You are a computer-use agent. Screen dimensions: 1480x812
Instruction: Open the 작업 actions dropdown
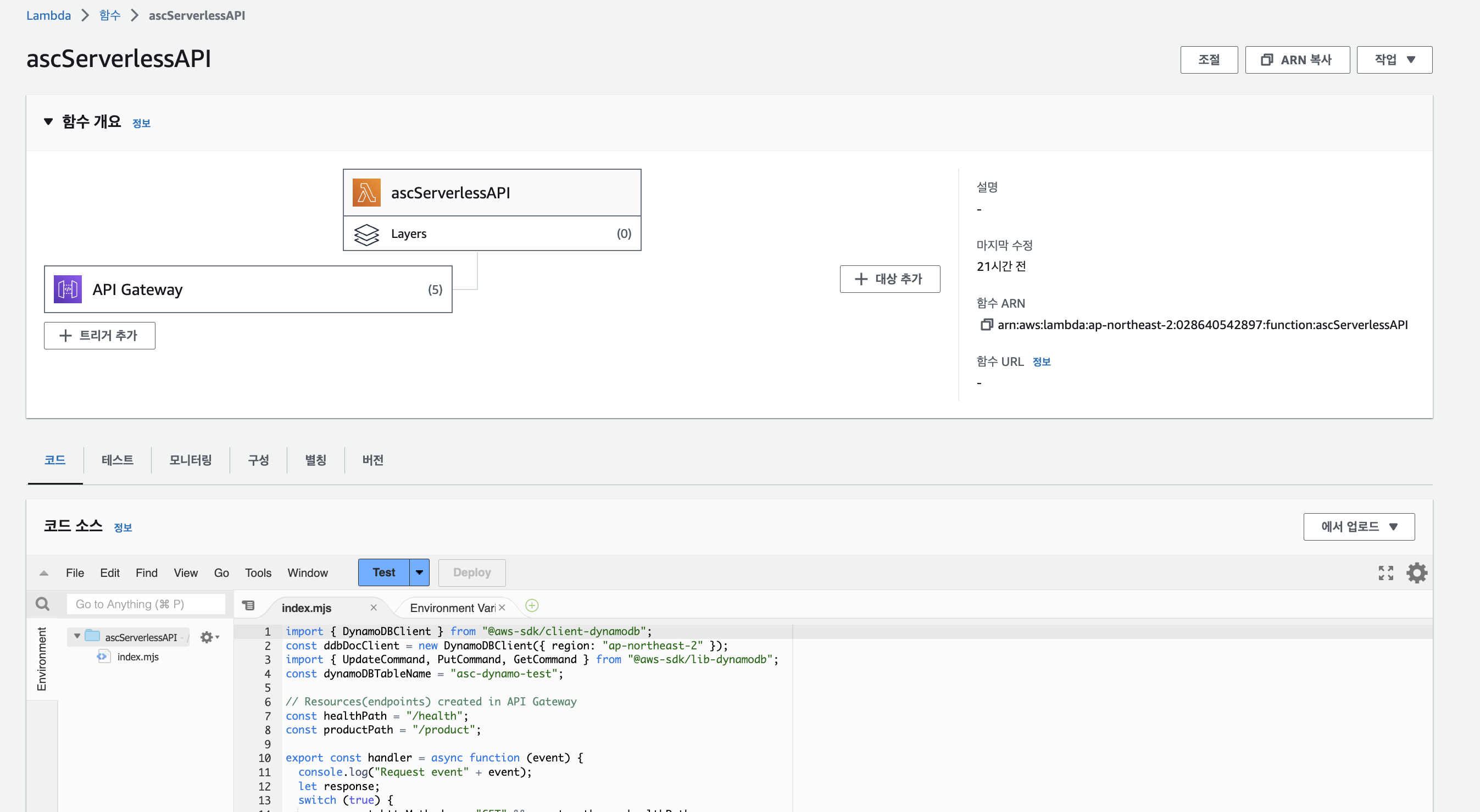1394,60
